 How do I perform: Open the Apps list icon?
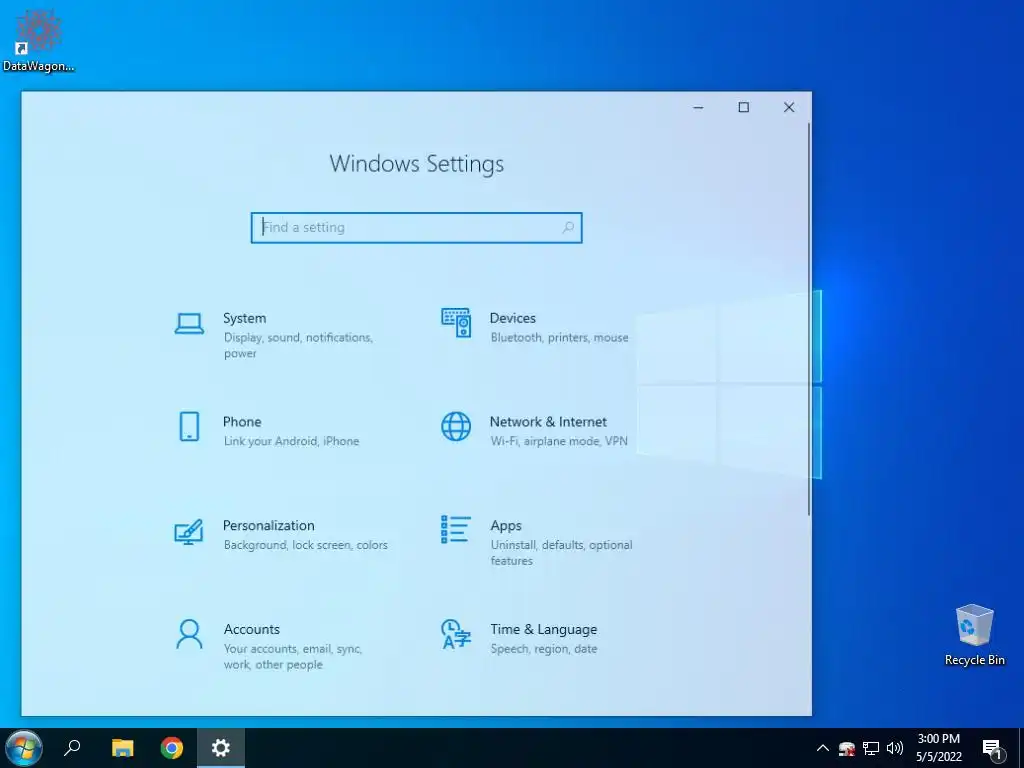point(456,530)
